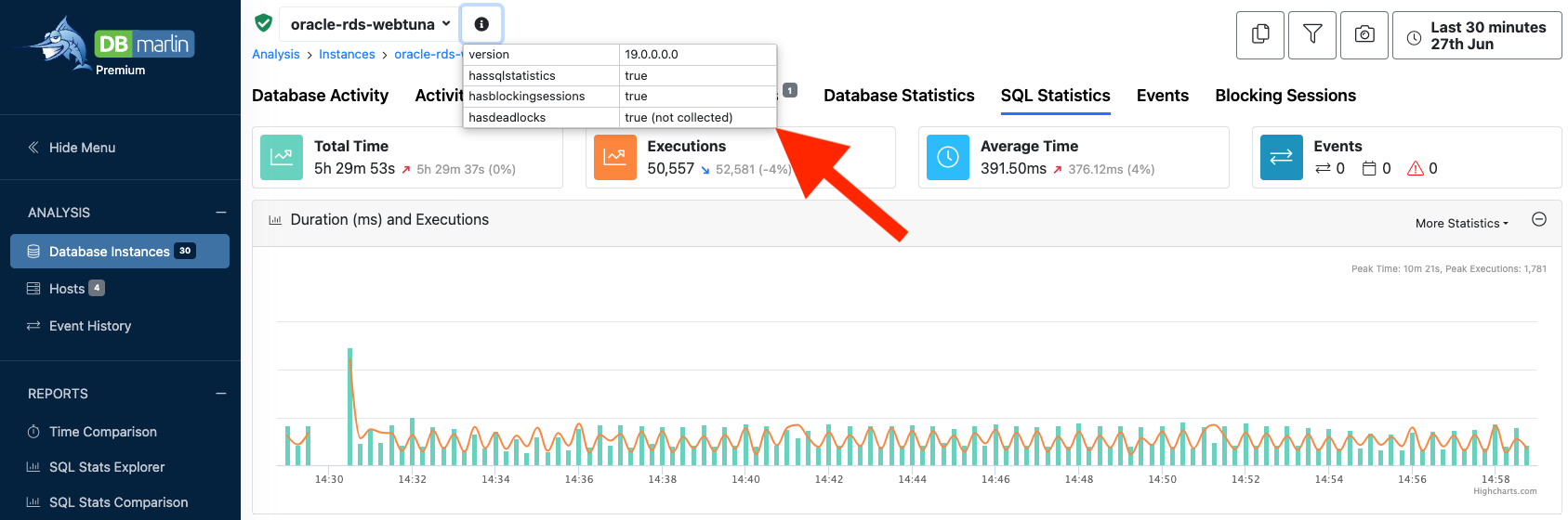Click the oracle-rds breadcrumb link
The height and width of the screenshot is (520, 1568).
pos(428,55)
